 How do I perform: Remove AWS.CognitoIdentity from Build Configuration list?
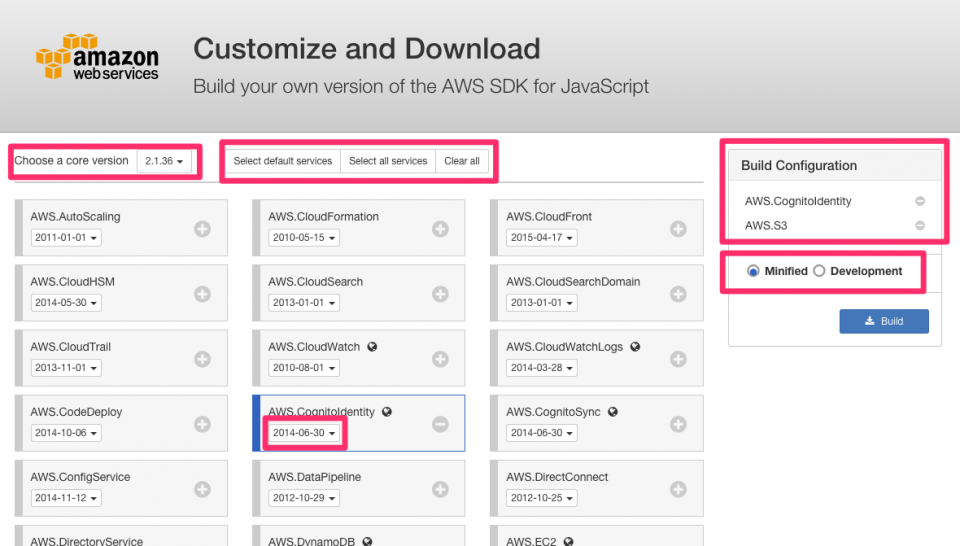[x=920, y=201]
